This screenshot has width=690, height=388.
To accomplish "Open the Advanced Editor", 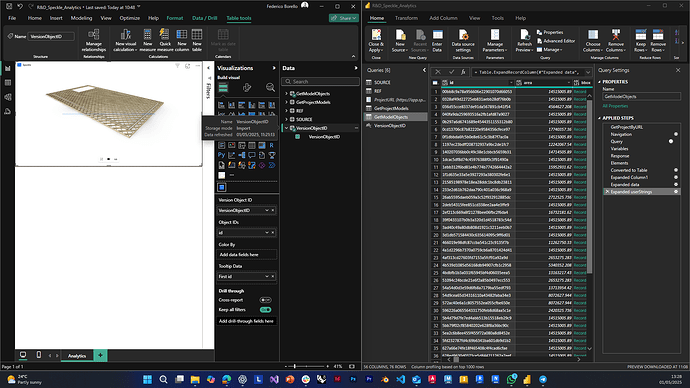I will click(x=556, y=41).
